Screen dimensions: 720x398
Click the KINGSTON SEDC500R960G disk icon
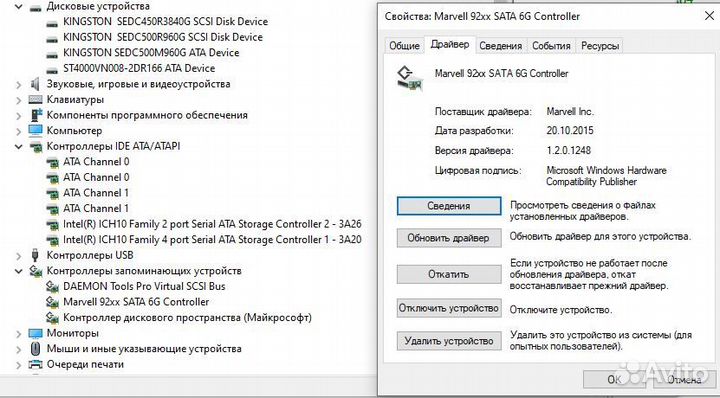(x=52, y=38)
